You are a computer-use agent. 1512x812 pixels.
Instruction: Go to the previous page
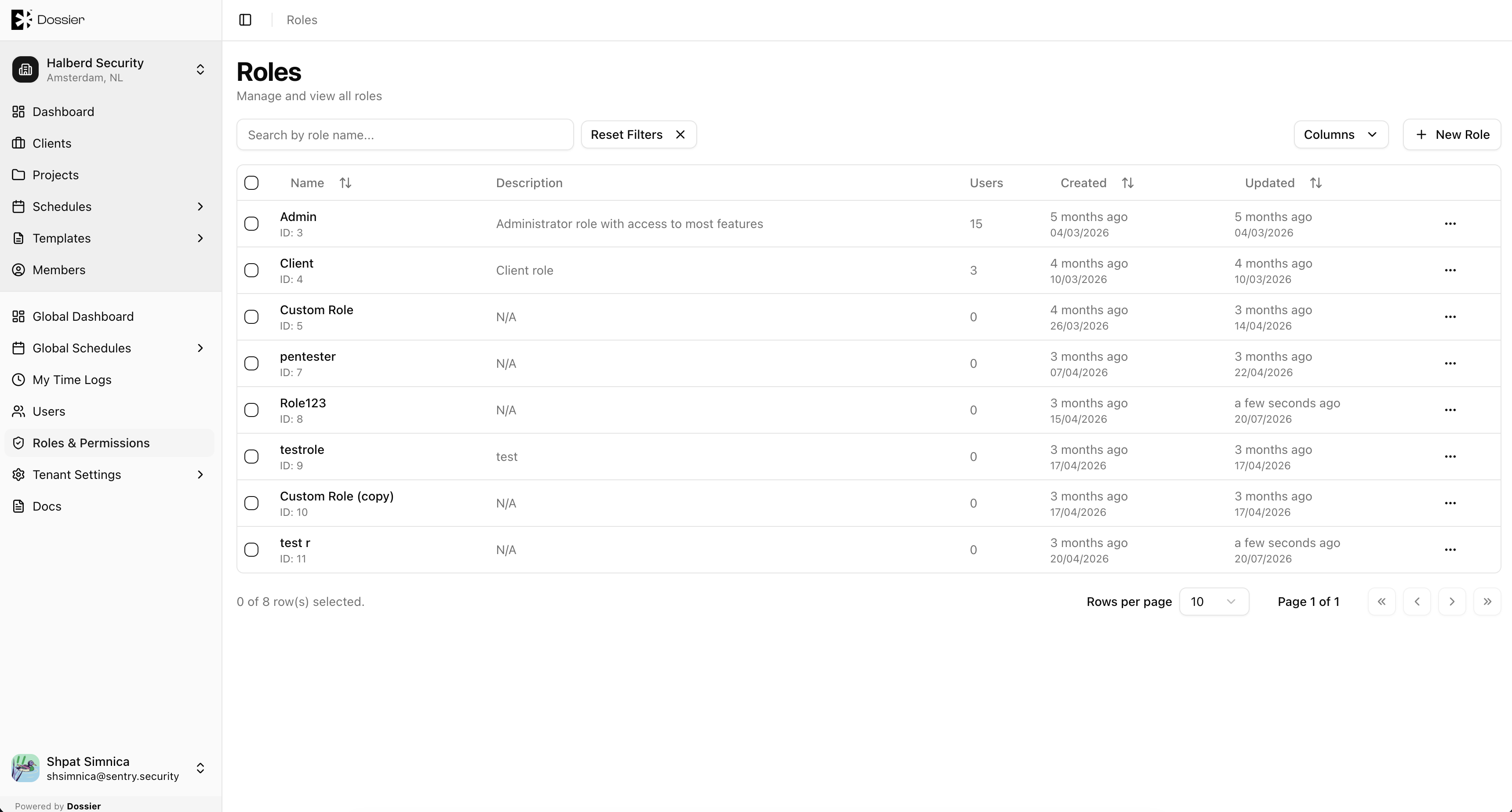tap(1416, 602)
